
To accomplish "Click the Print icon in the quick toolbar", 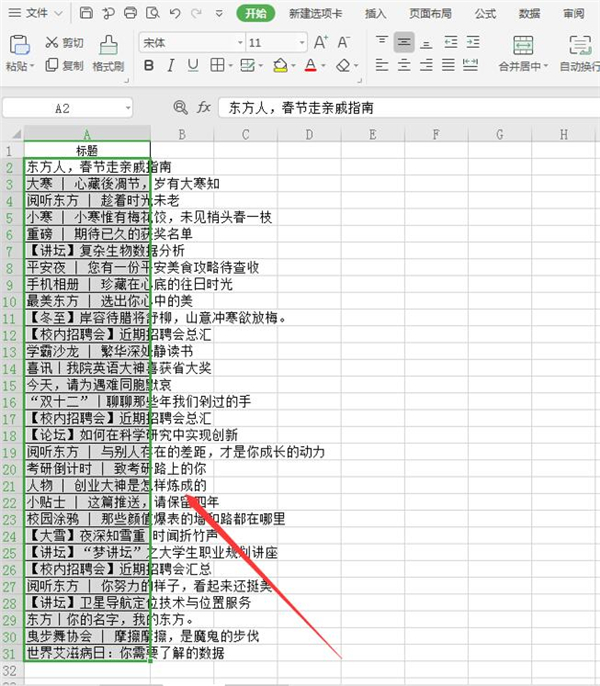I will [130, 13].
